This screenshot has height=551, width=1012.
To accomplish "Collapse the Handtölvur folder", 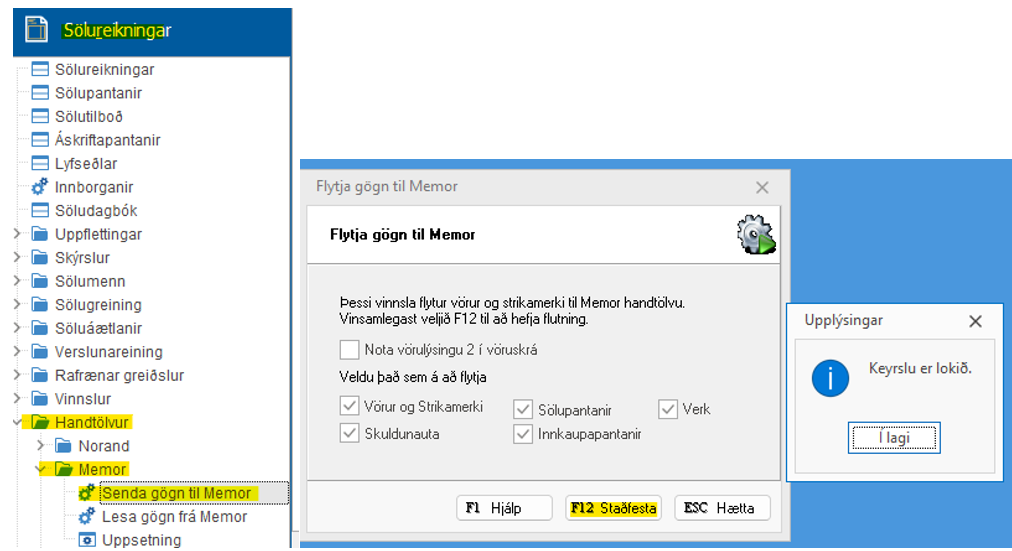I will tap(17, 422).
